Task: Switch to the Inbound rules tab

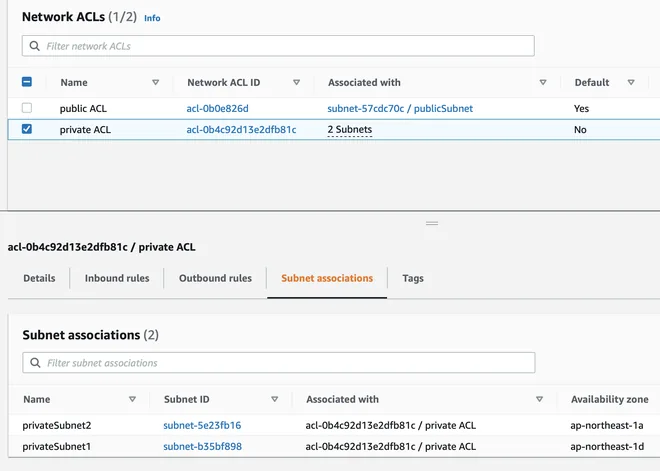Action: 117,278
